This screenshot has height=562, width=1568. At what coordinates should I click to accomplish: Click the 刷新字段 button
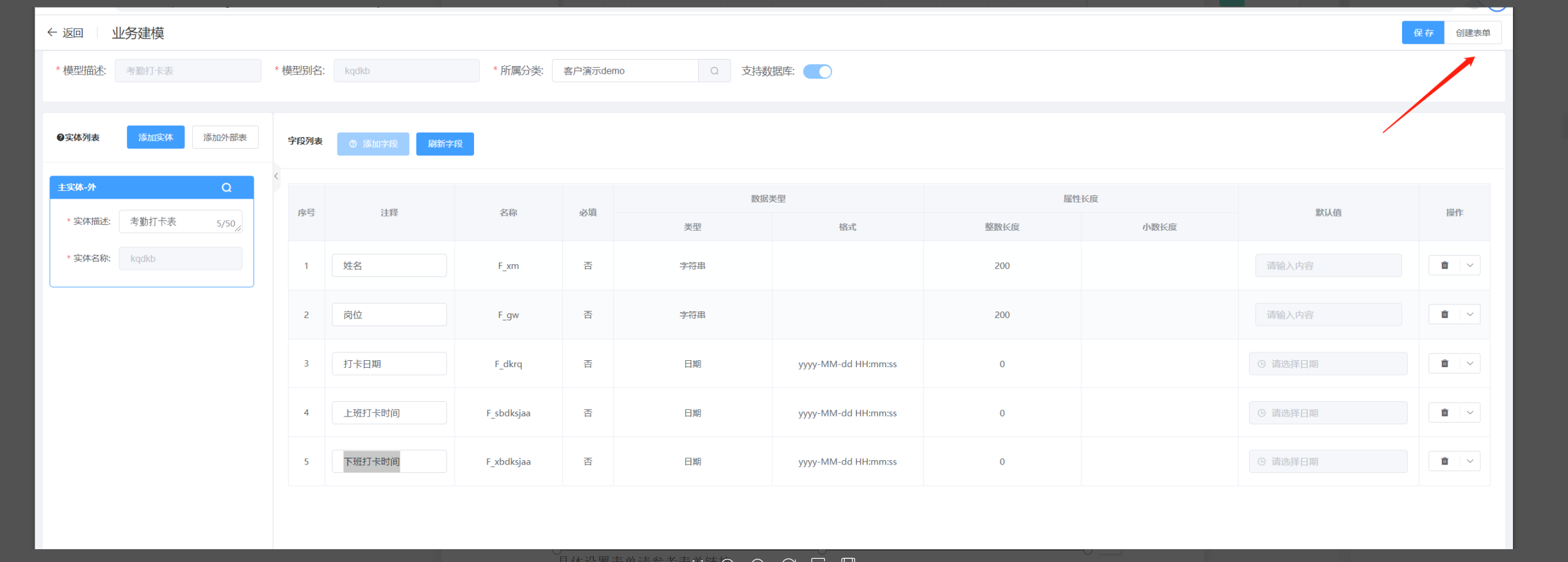445,144
